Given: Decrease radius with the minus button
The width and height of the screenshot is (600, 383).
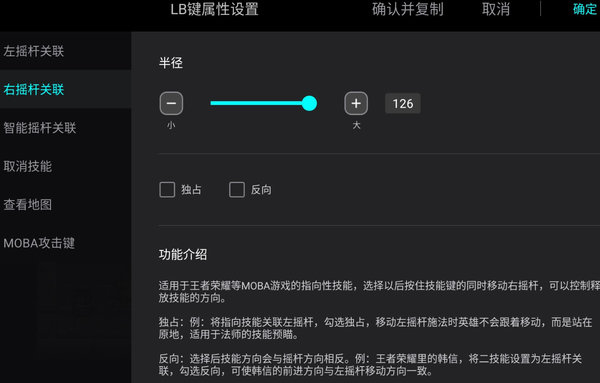Looking at the screenshot, I should coord(171,103).
